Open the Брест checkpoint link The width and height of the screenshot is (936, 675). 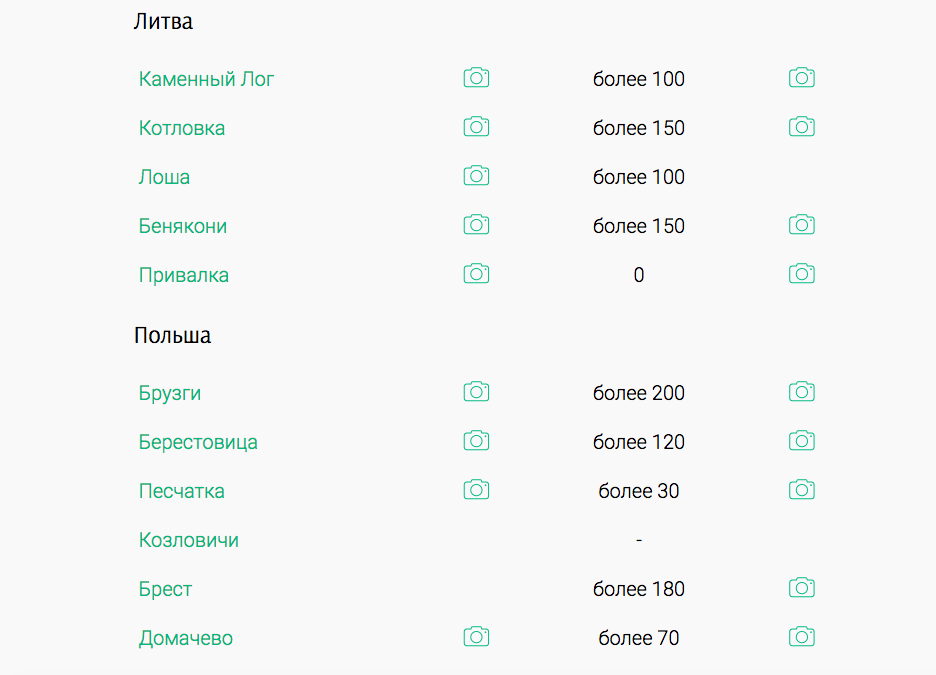pyautogui.click(x=165, y=589)
